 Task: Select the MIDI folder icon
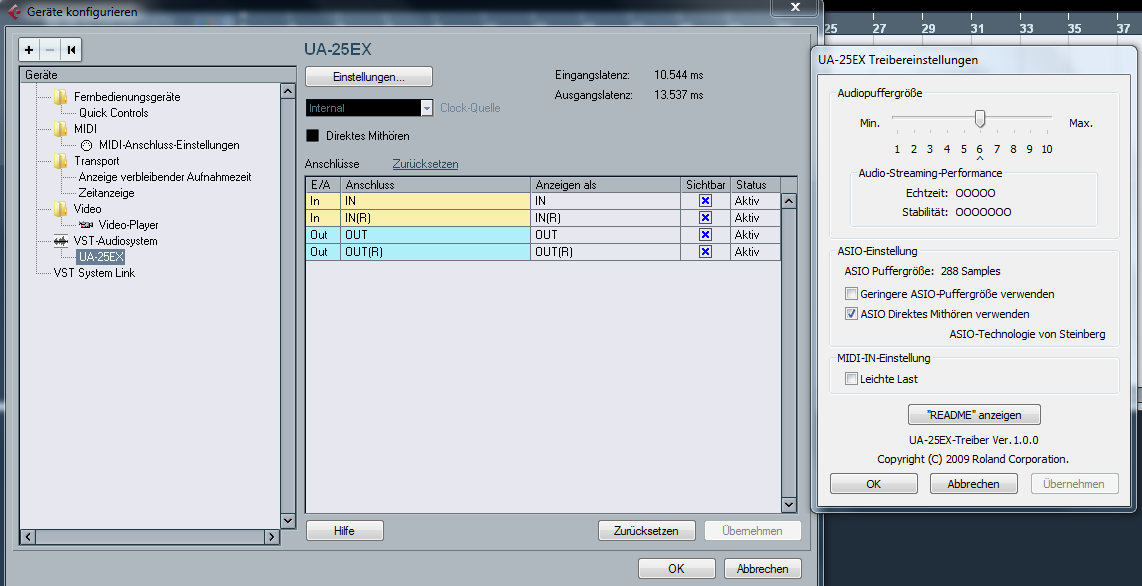(x=60, y=129)
